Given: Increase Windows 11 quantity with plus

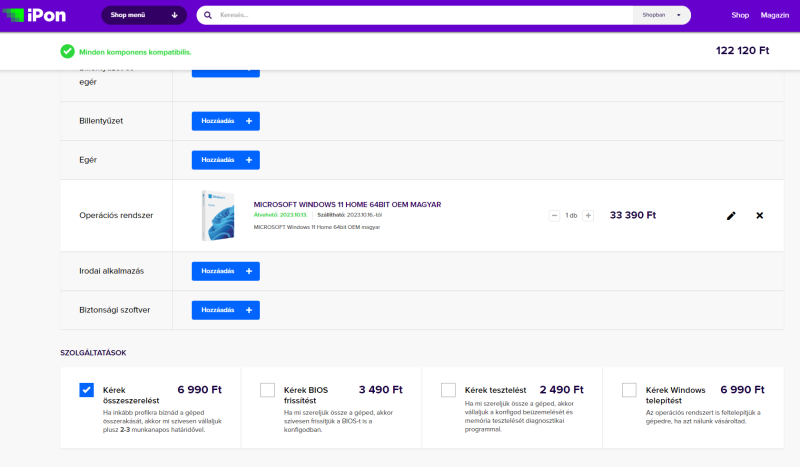Looking at the screenshot, I should [588, 215].
